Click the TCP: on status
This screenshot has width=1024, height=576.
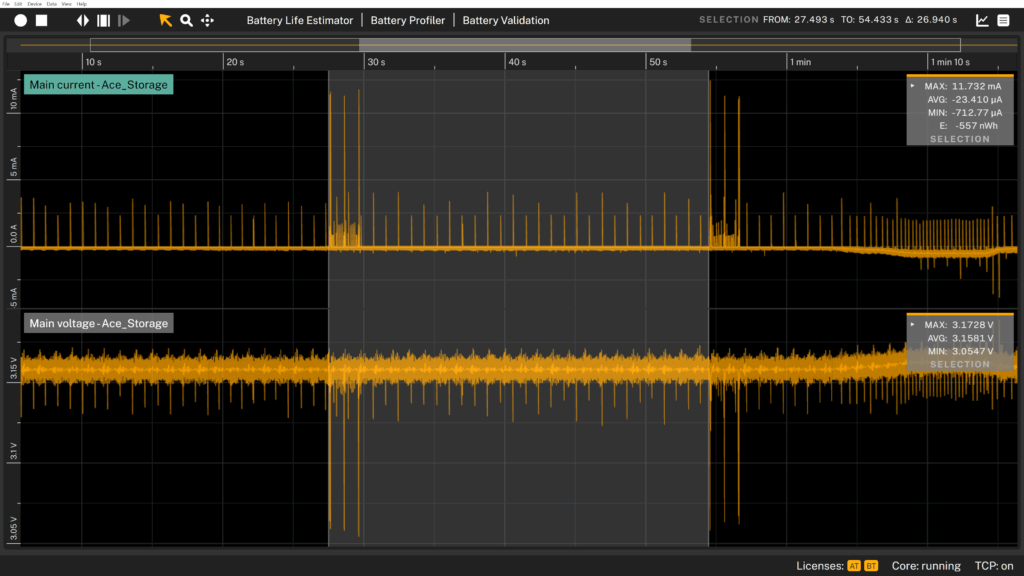pos(994,566)
